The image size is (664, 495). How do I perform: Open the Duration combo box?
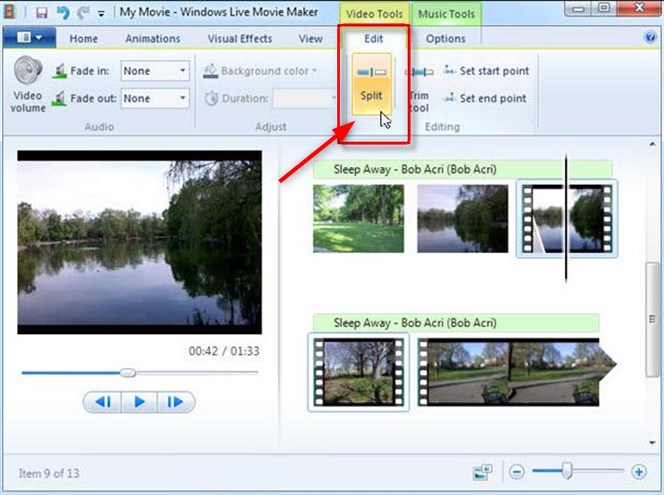coord(304,98)
